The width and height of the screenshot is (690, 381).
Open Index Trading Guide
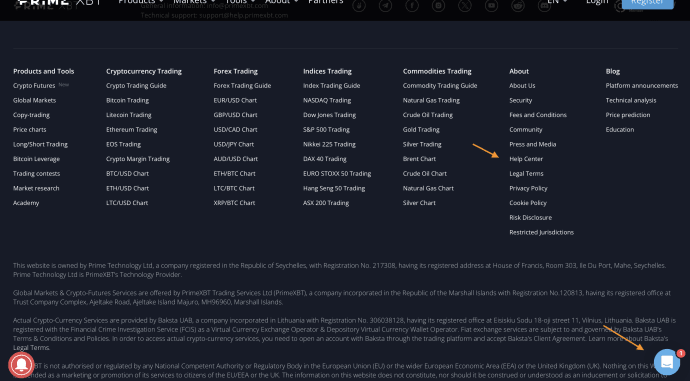(x=331, y=86)
